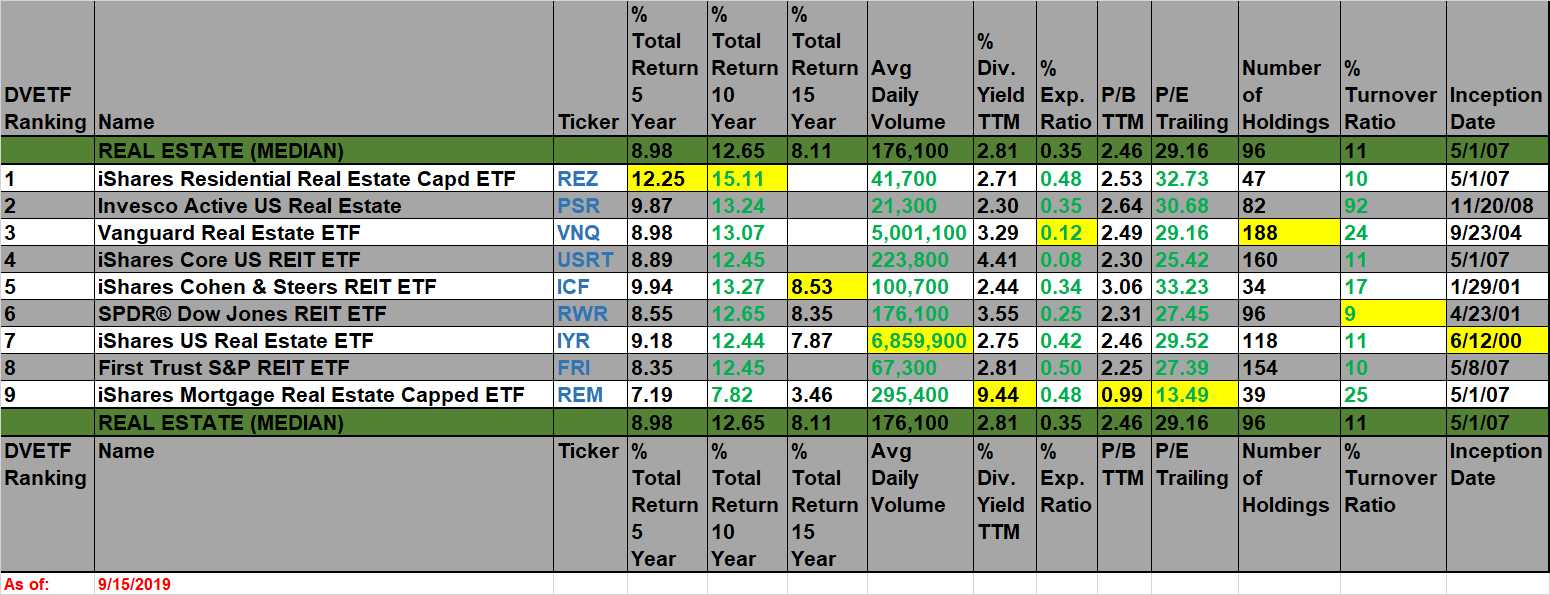Click the 4.41 dividend yield cell
The height and width of the screenshot is (595, 1550).
point(1004,260)
